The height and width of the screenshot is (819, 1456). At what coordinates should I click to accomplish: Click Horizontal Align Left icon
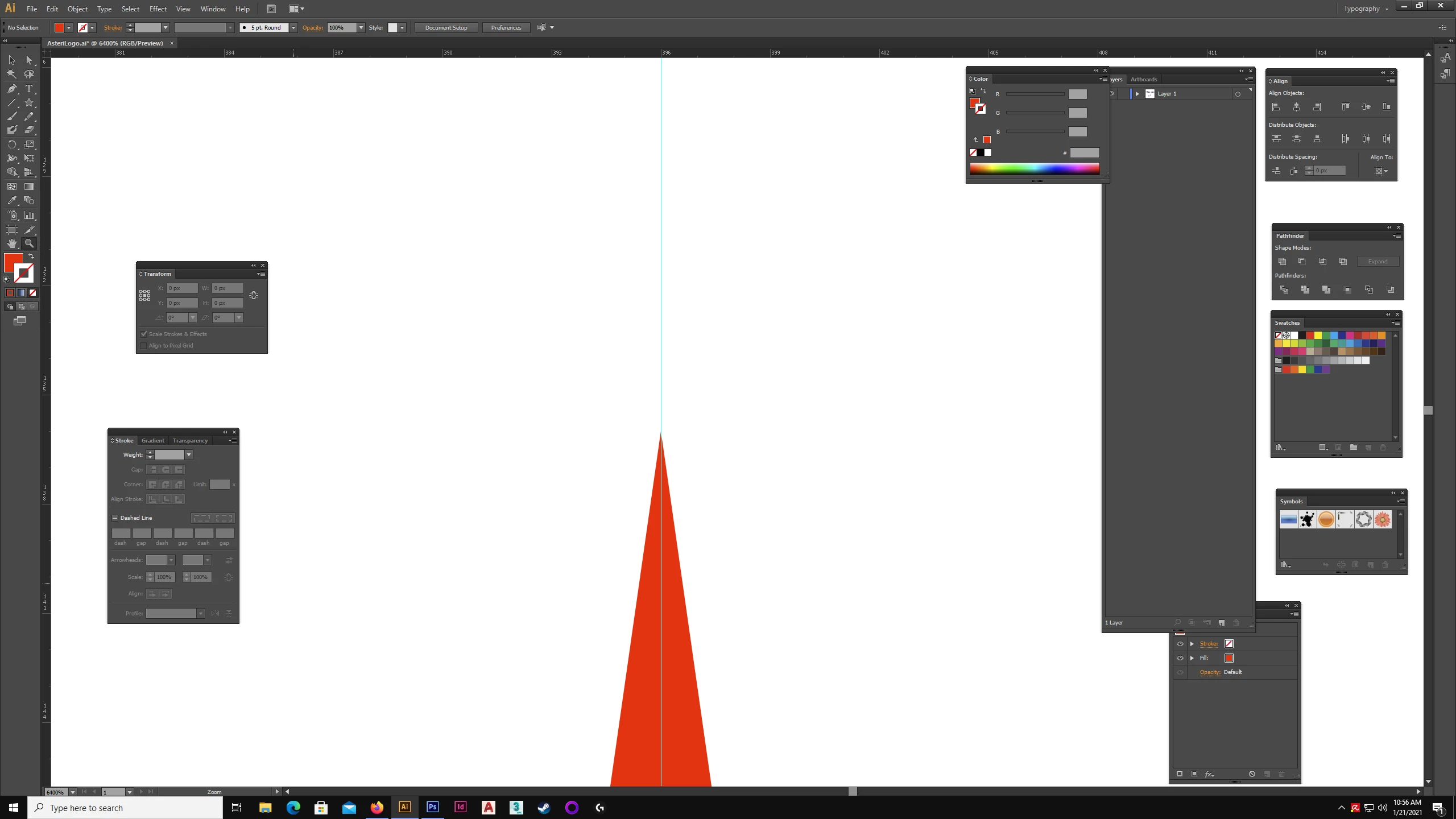coord(1276,107)
